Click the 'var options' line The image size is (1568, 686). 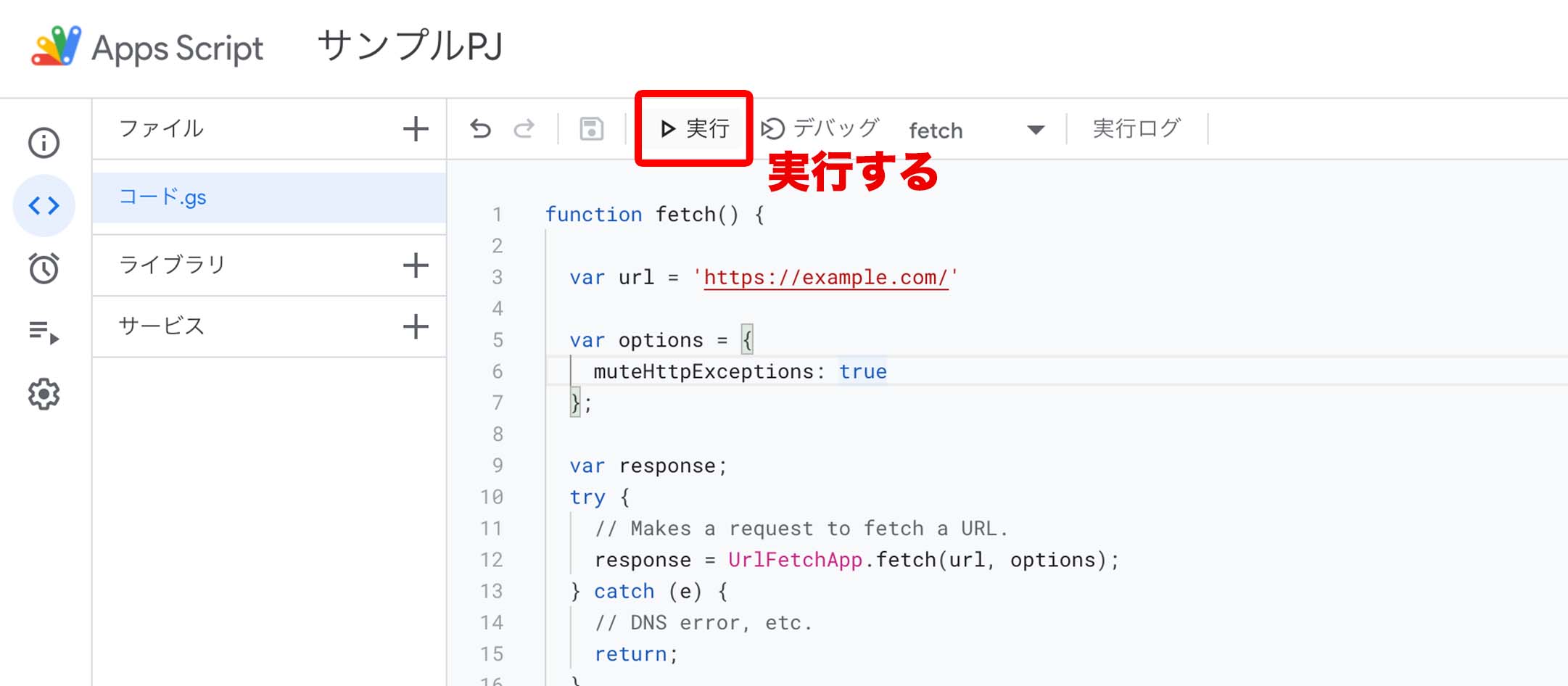point(661,340)
